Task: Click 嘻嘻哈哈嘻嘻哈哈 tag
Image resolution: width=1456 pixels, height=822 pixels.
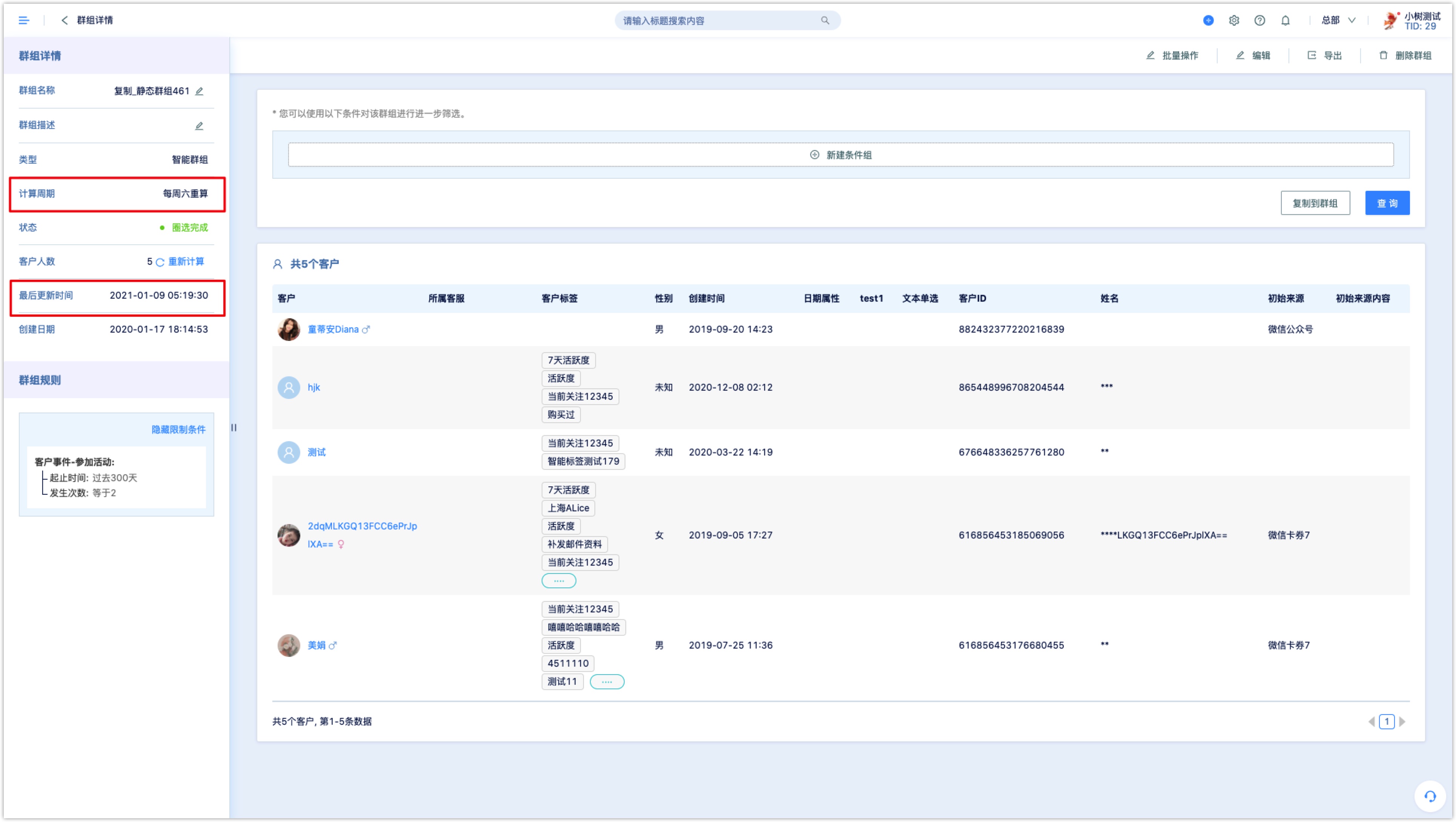Action: [x=583, y=628]
